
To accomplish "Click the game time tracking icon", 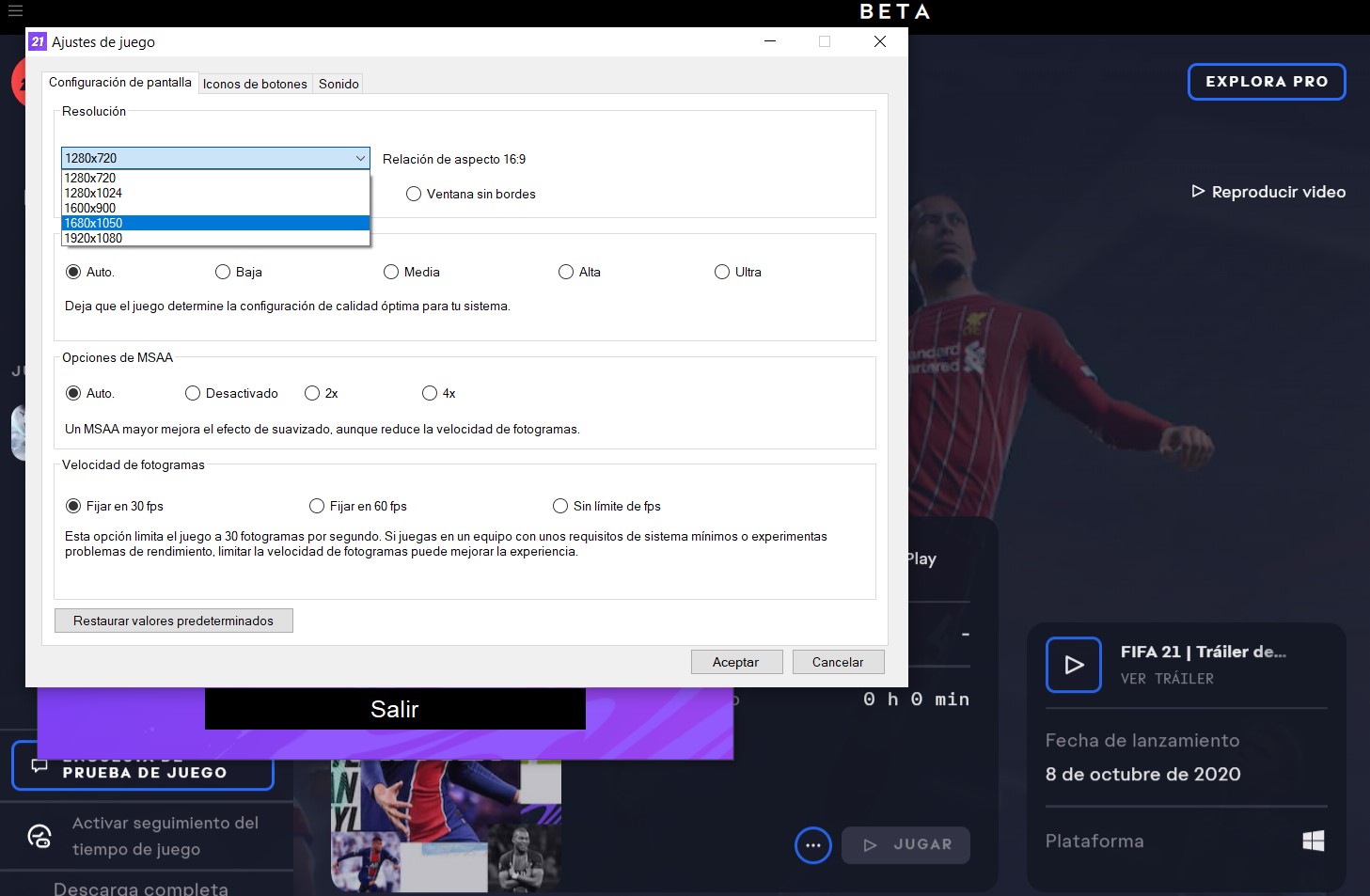I will (39, 836).
